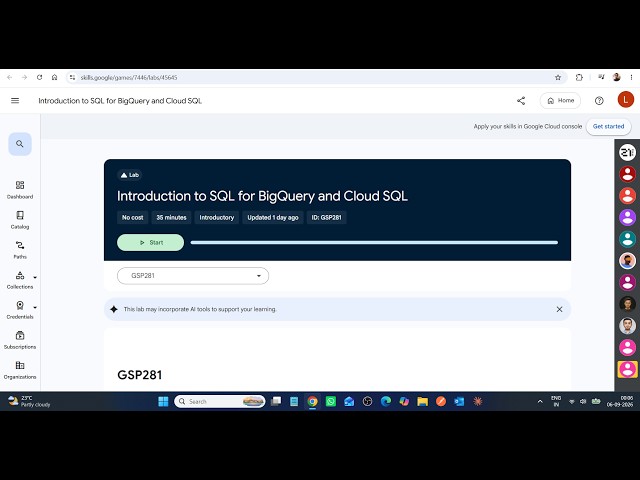Click the 21 logo in right panel

coord(627,153)
